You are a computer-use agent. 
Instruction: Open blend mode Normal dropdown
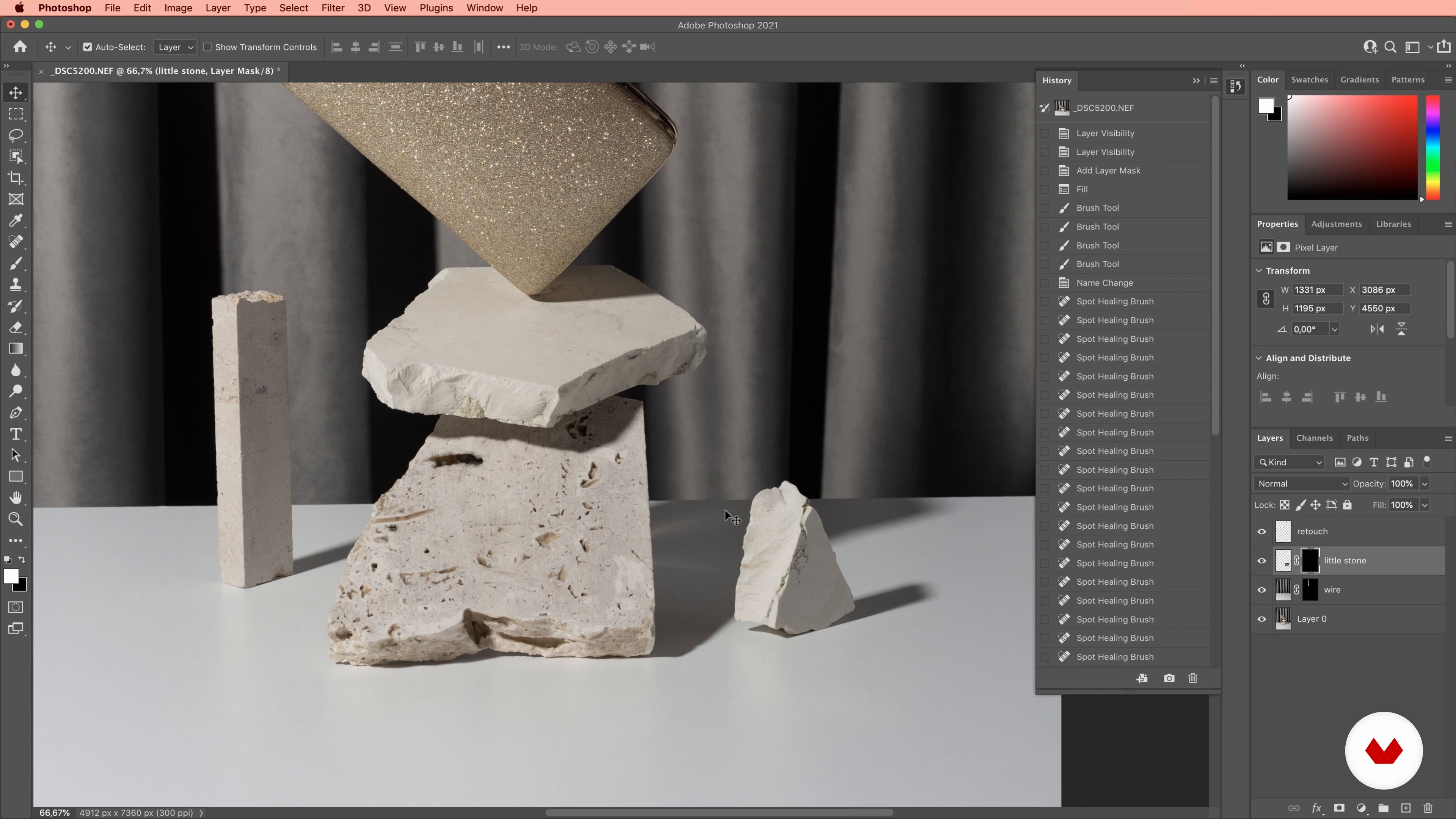pos(1301,484)
